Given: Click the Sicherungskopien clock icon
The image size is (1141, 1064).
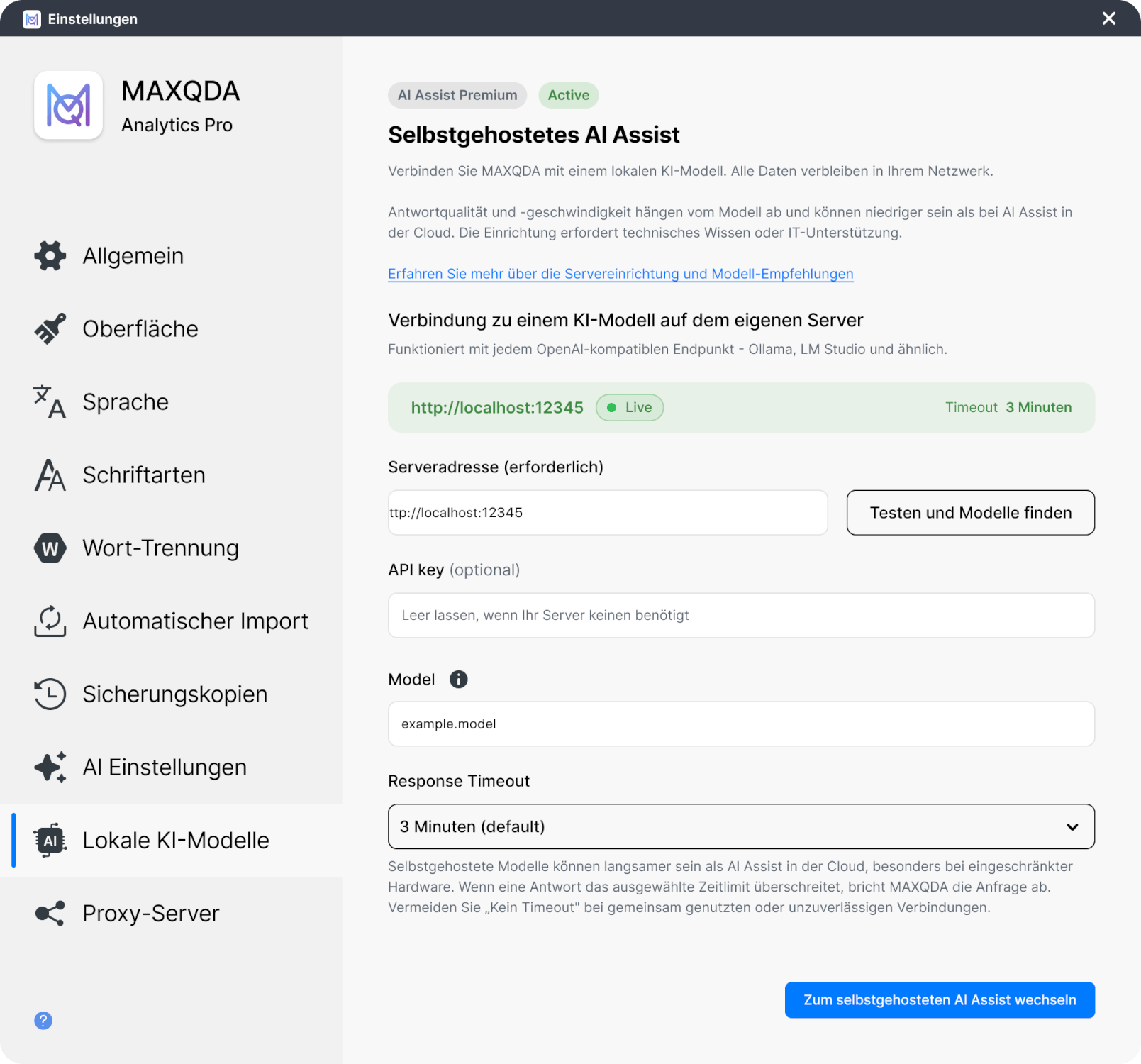Looking at the screenshot, I should pyautogui.click(x=50, y=694).
